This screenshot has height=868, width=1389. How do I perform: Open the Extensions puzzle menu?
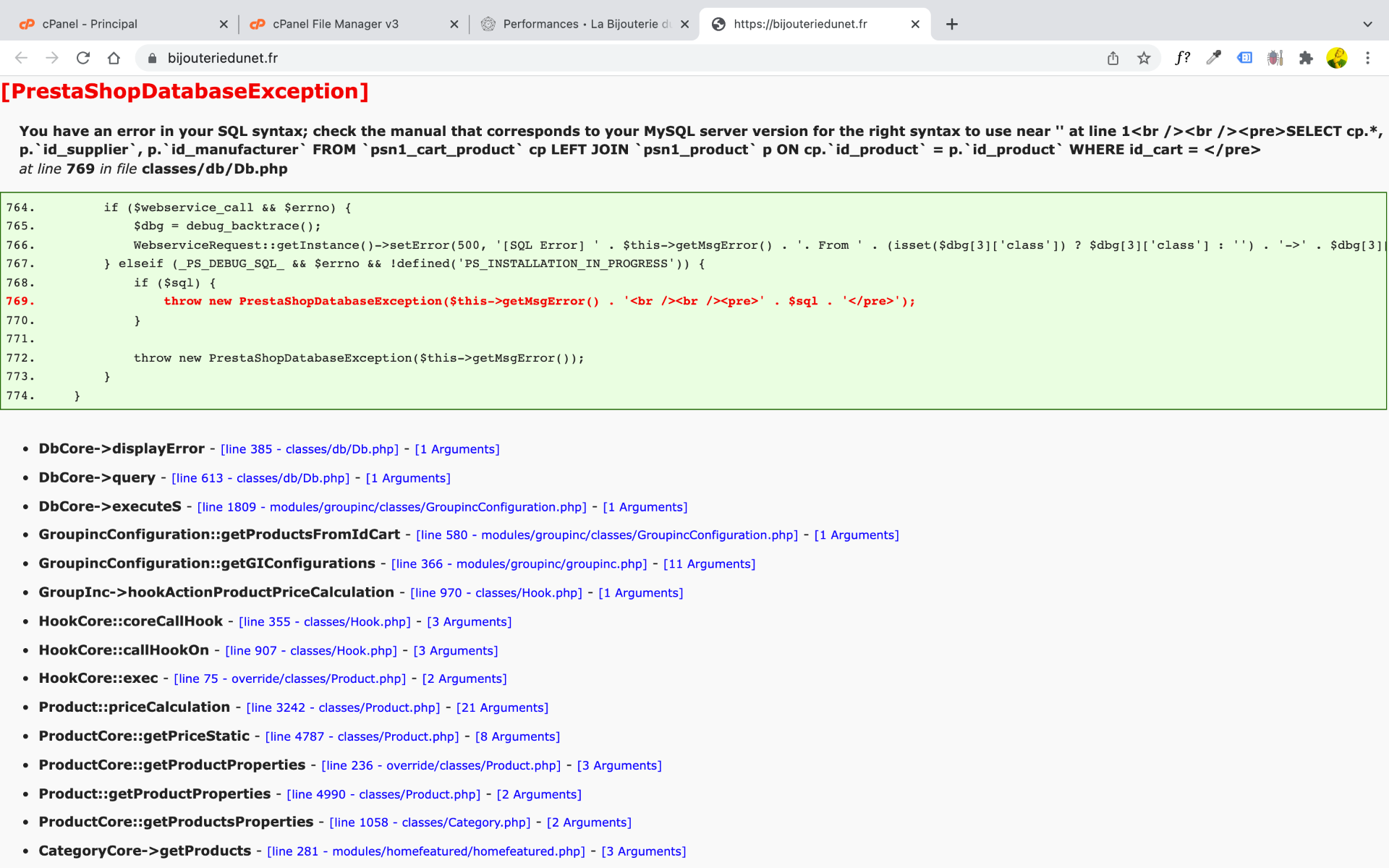[1306, 58]
